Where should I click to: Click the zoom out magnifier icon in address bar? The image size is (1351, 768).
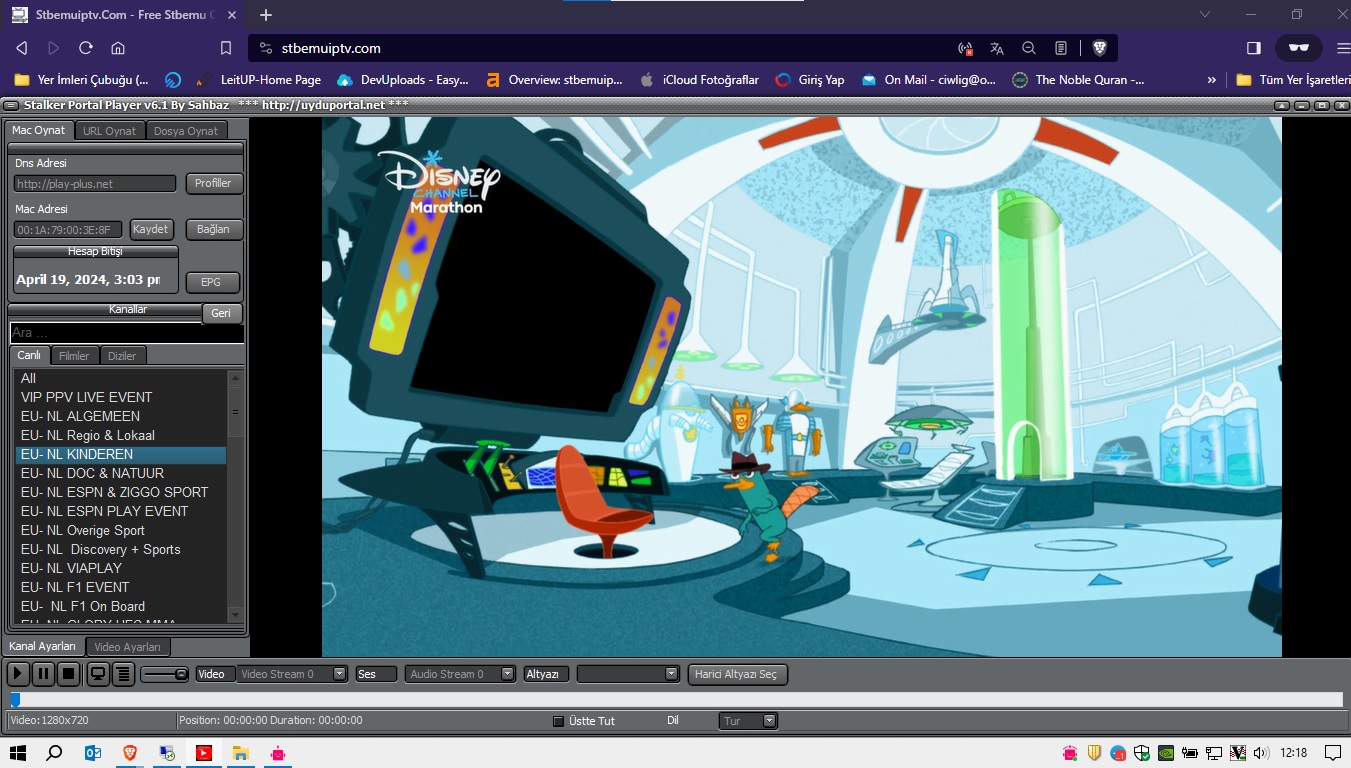coord(1029,48)
